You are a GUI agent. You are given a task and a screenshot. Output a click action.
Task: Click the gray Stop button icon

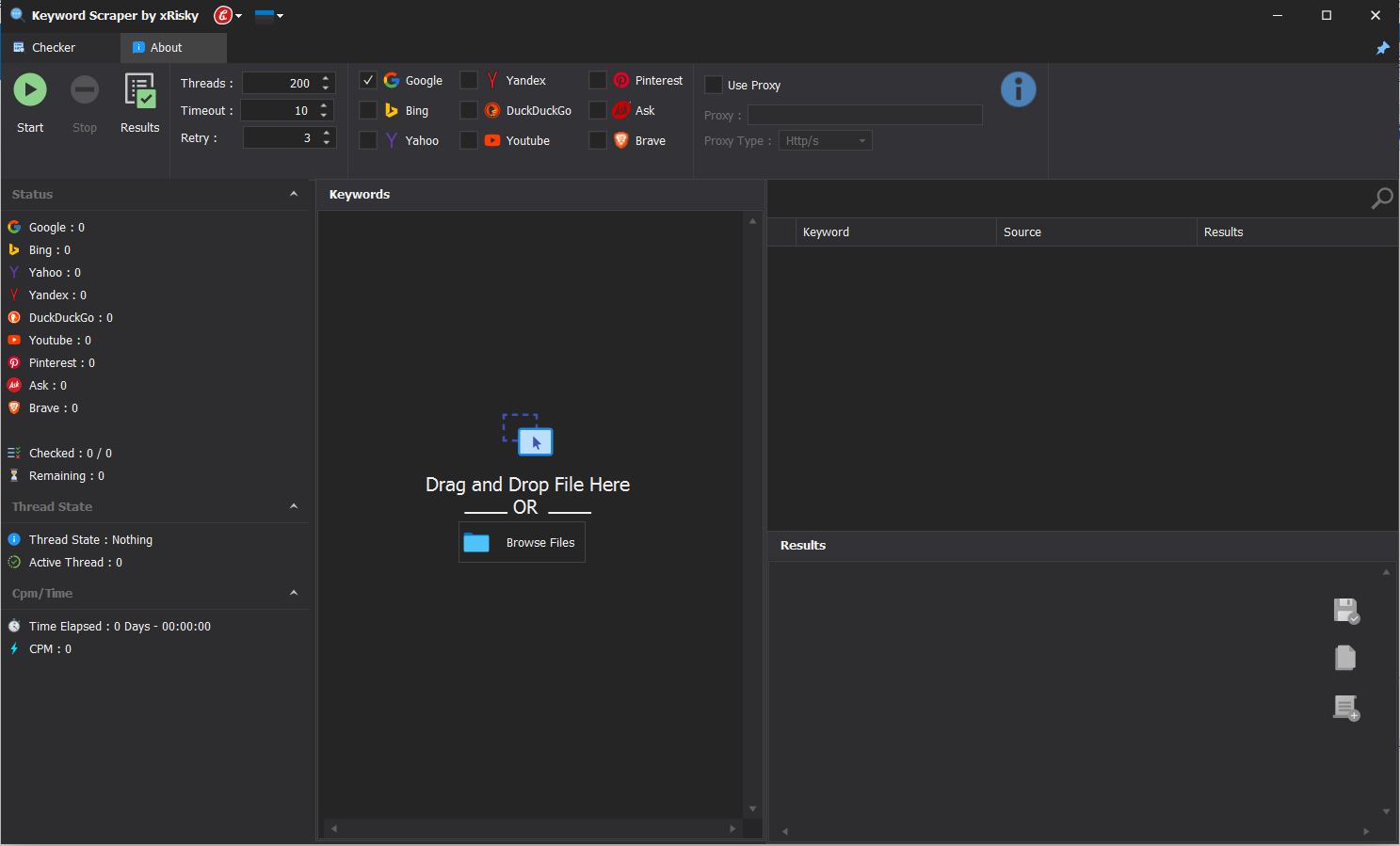click(x=85, y=90)
